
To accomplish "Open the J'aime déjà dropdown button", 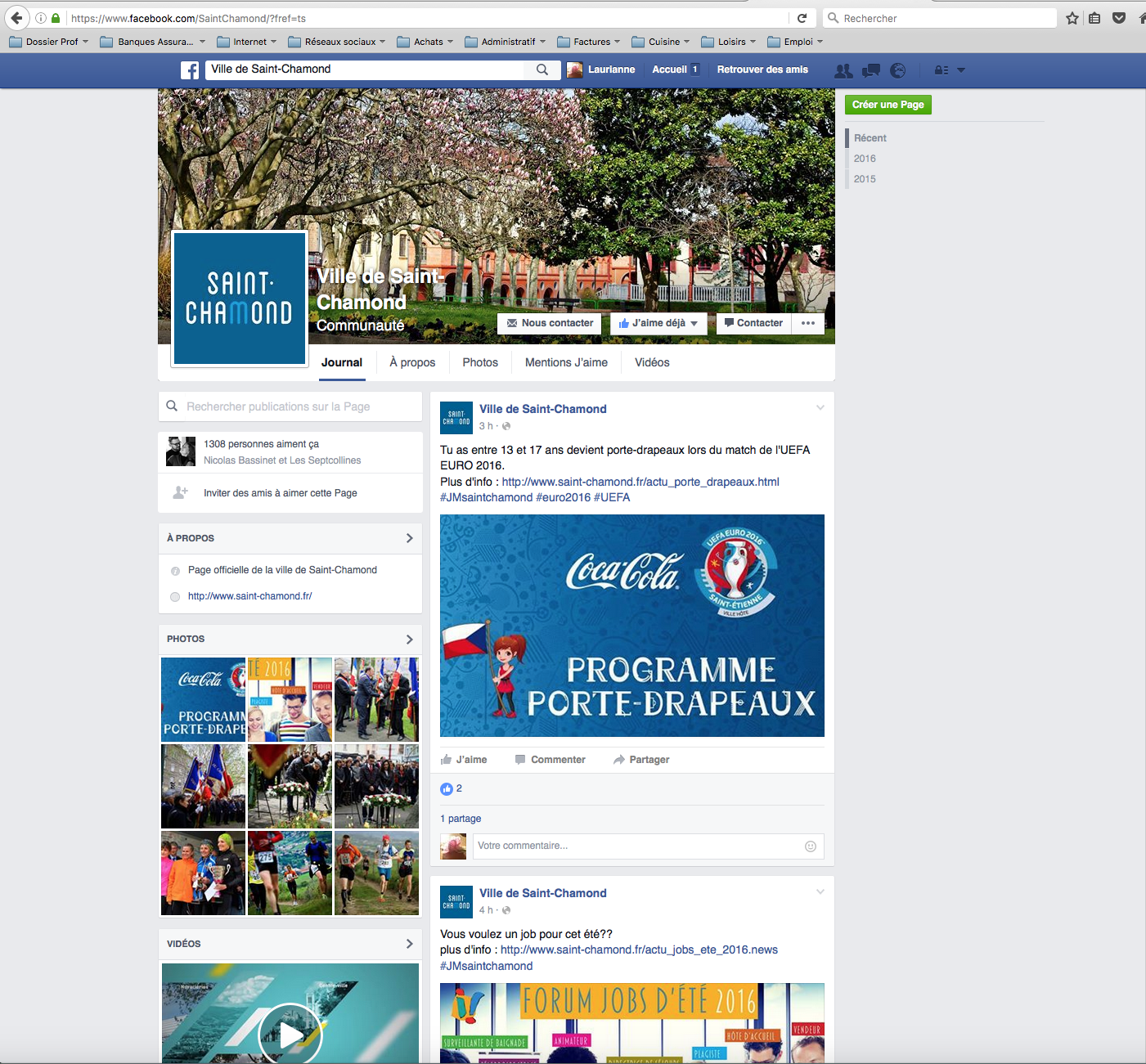I will [658, 323].
